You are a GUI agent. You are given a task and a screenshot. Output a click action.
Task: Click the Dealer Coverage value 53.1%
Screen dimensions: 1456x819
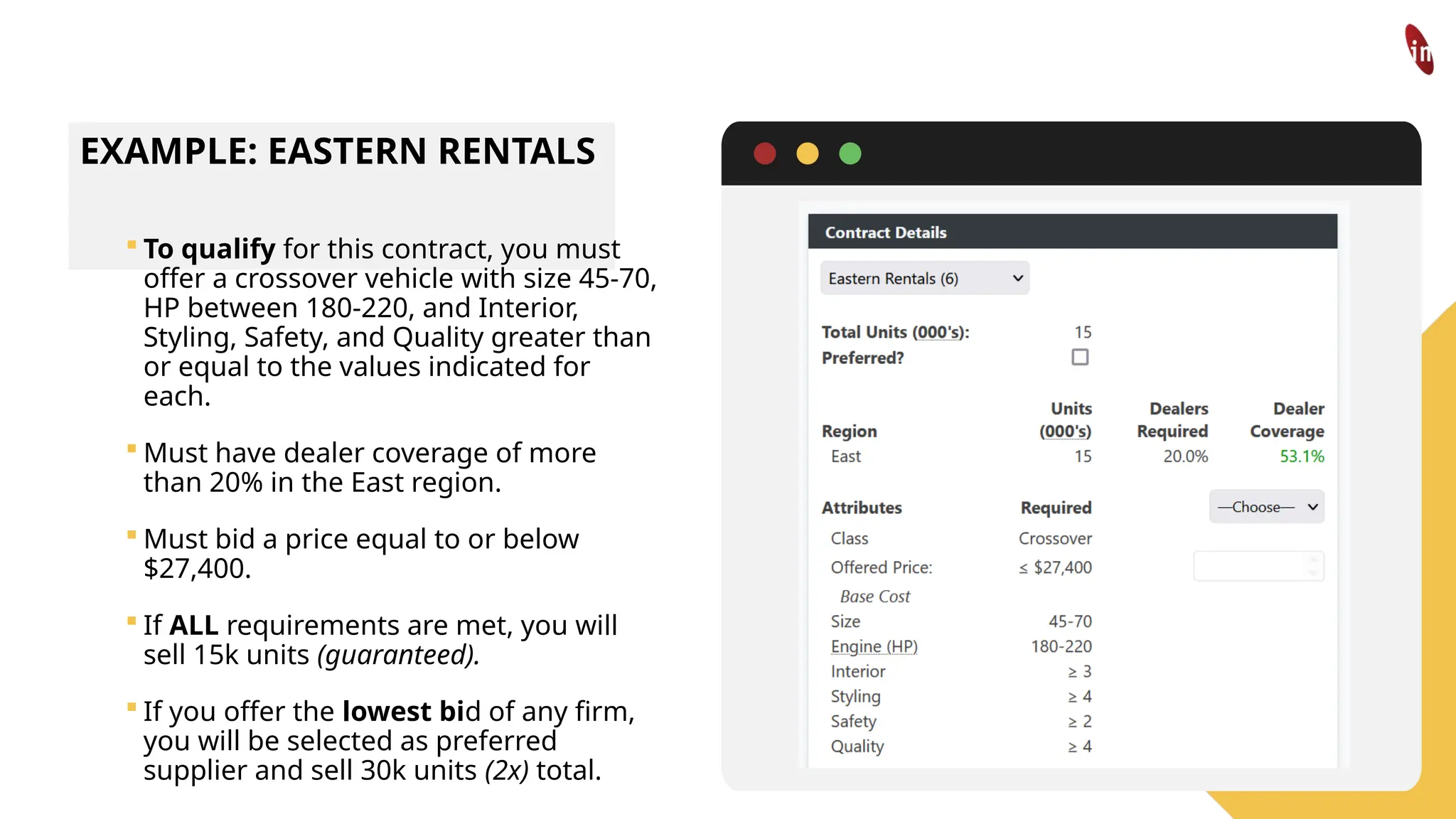click(1302, 456)
